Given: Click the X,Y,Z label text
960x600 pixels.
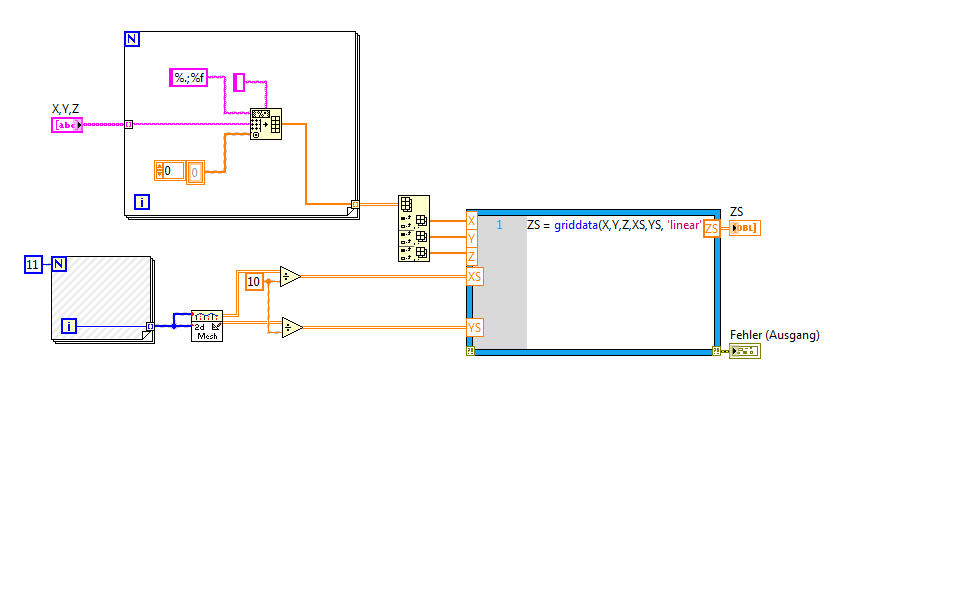Looking at the screenshot, I should (x=66, y=109).
